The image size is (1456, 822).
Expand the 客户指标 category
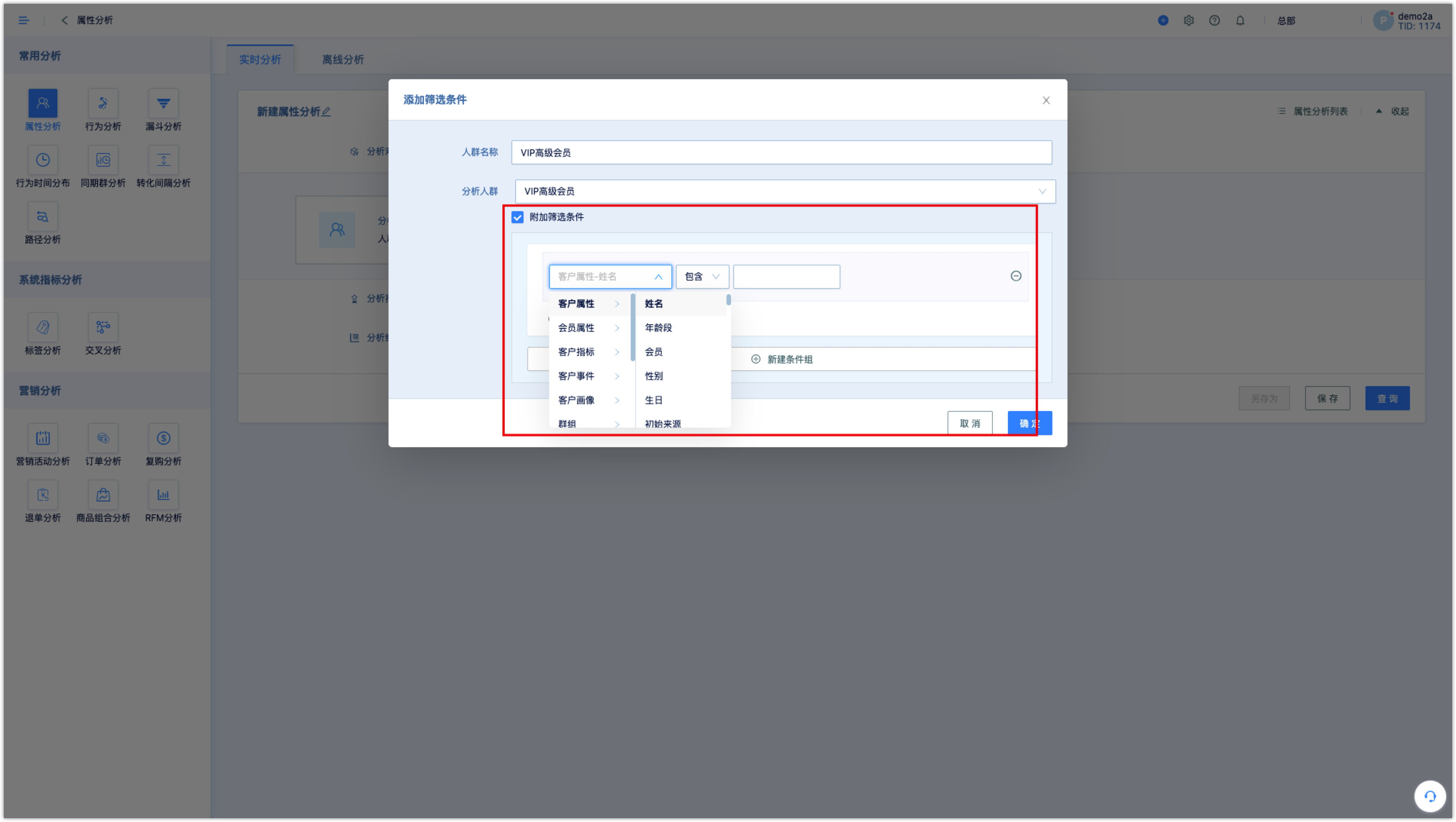[x=589, y=351]
